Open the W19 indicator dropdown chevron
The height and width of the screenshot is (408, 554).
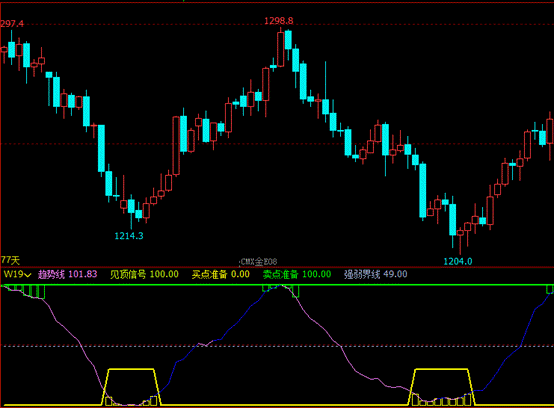click(28, 275)
